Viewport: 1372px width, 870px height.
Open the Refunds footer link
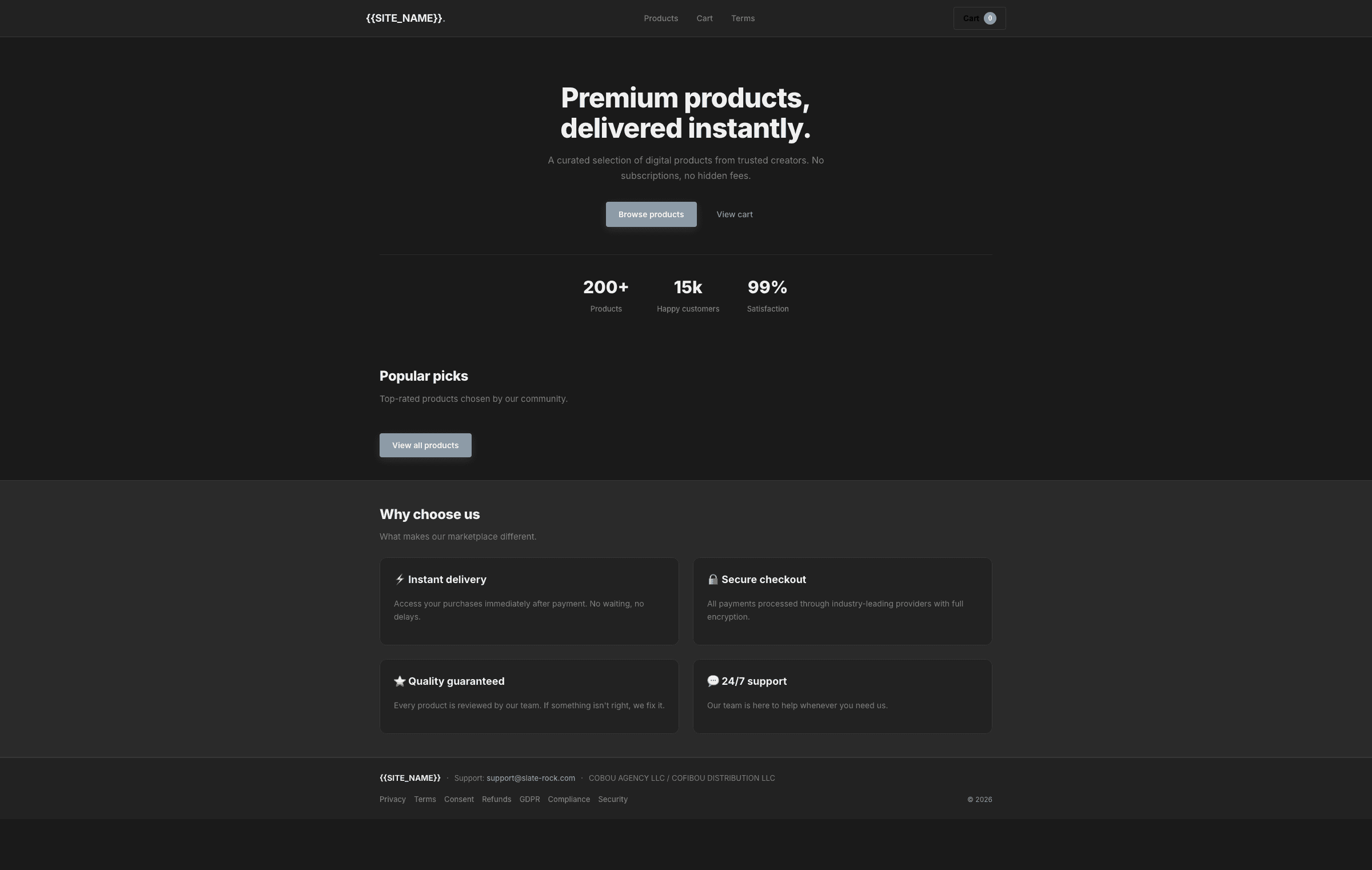(x=496, y=799)
